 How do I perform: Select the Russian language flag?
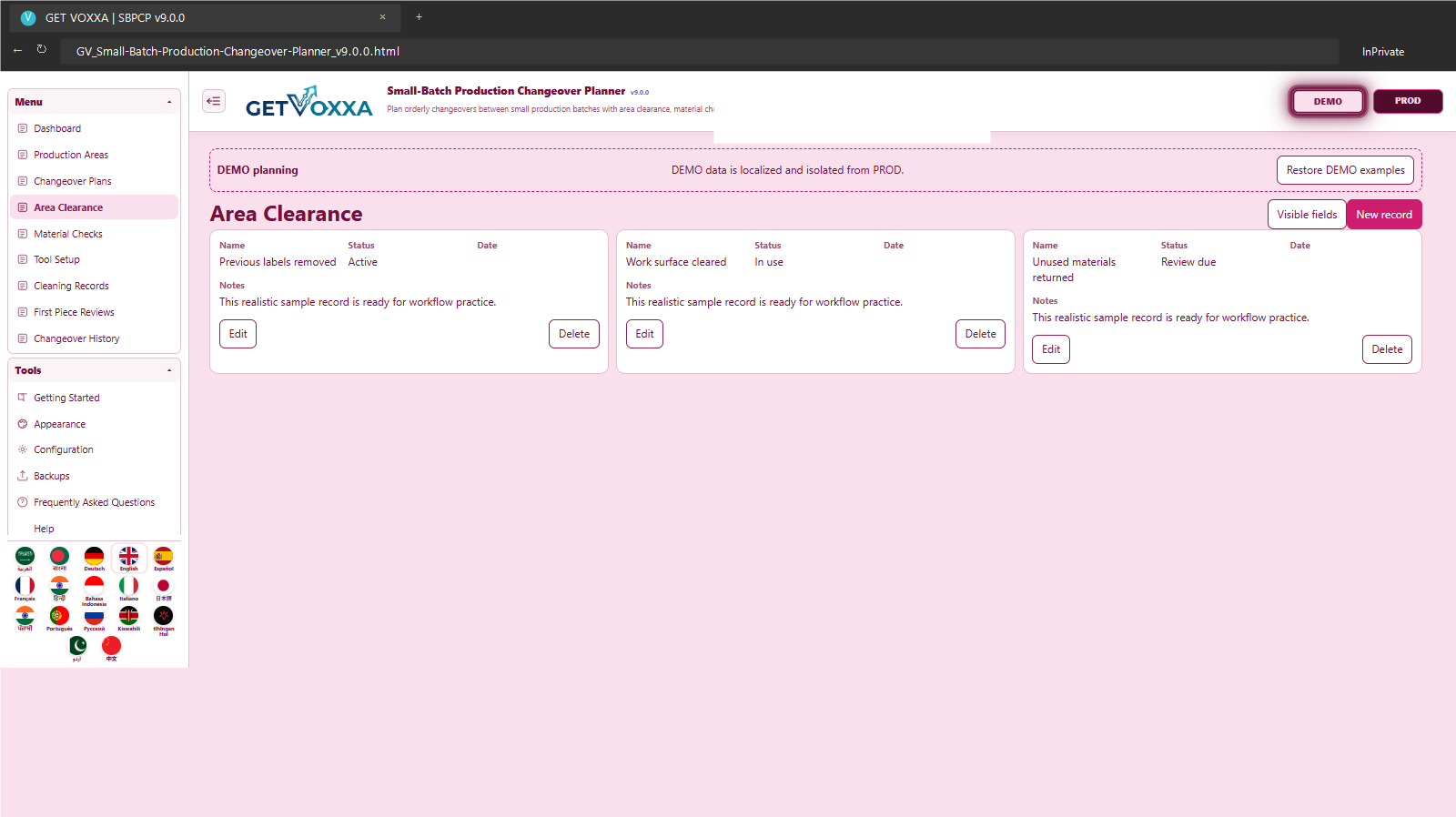(x=94, y=619)
